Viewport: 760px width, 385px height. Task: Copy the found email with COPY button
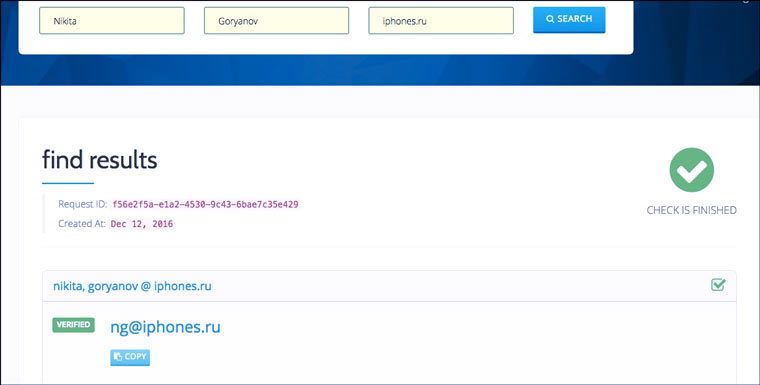click(130, 357)
